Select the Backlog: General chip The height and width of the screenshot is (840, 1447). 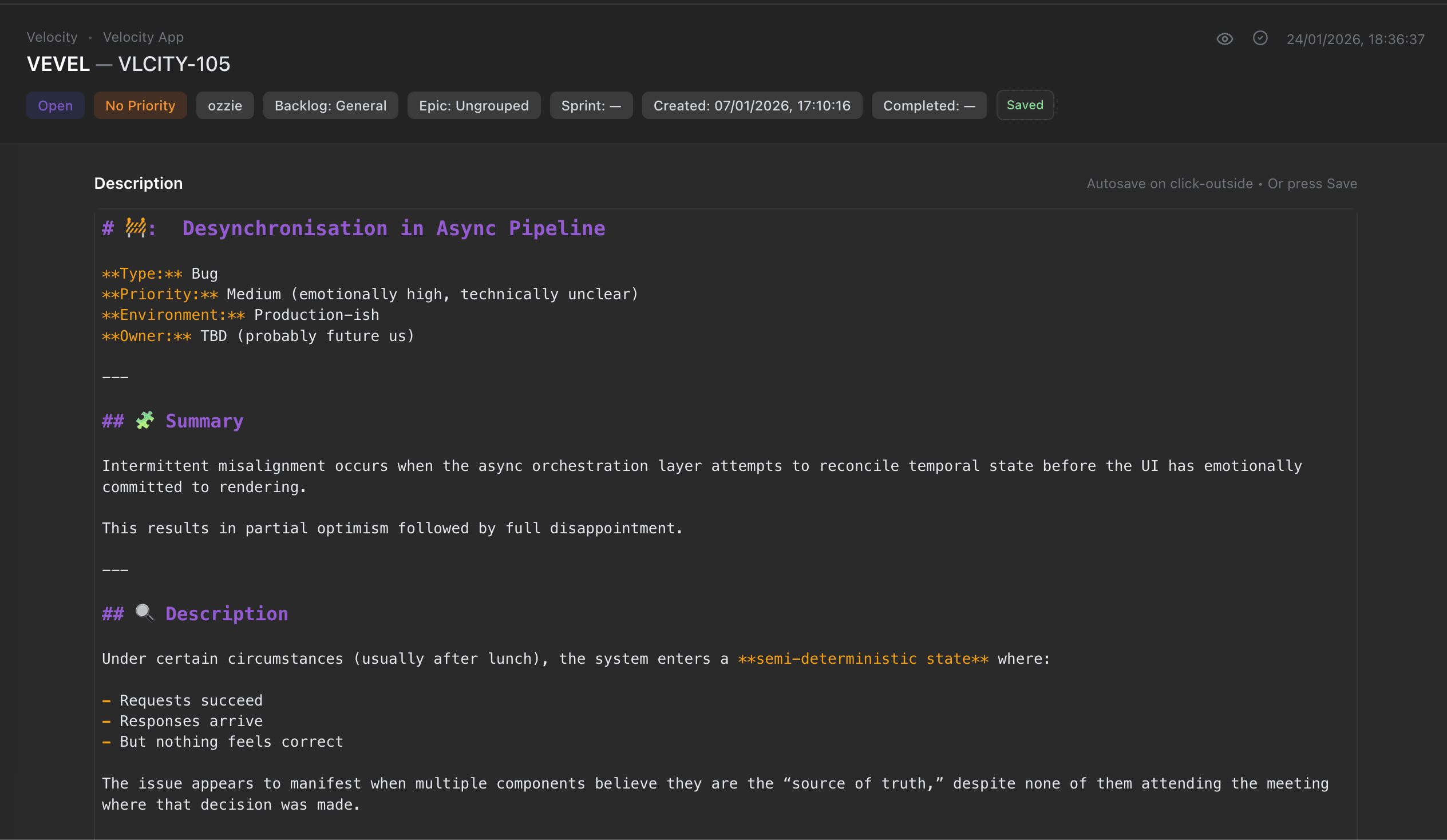(x=330, y=106)
